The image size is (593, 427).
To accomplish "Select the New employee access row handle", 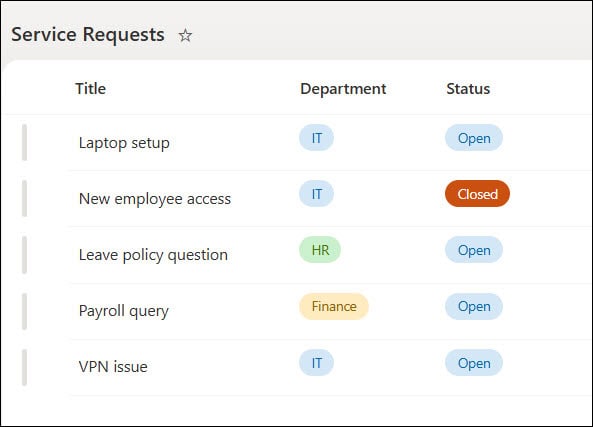I will [x=25, y=199].
